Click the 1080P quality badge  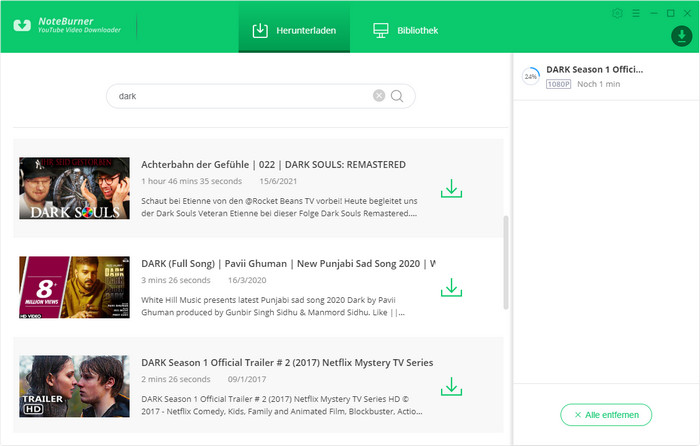point(558,84)
